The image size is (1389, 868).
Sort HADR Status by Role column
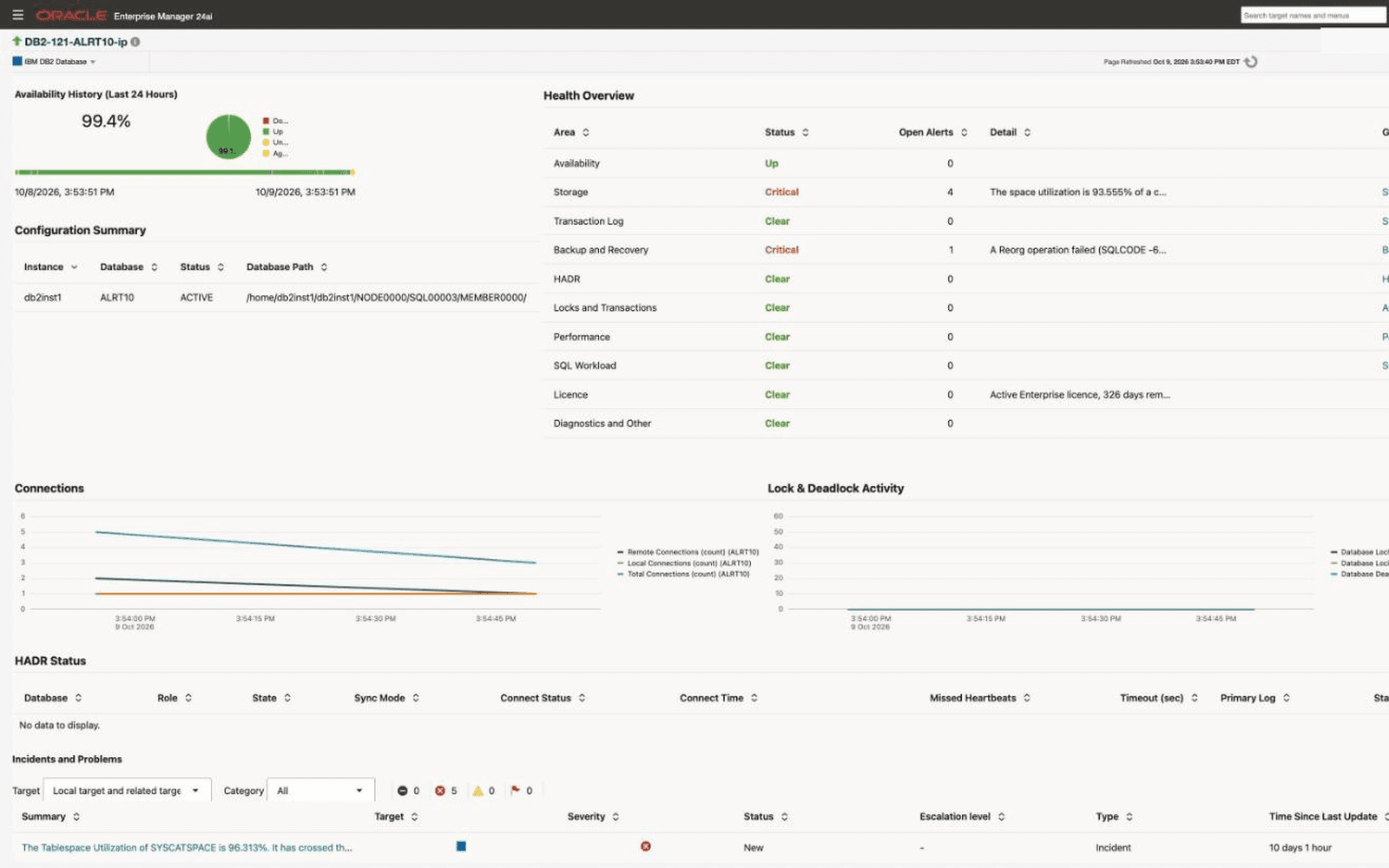click(x=188, y=698)
